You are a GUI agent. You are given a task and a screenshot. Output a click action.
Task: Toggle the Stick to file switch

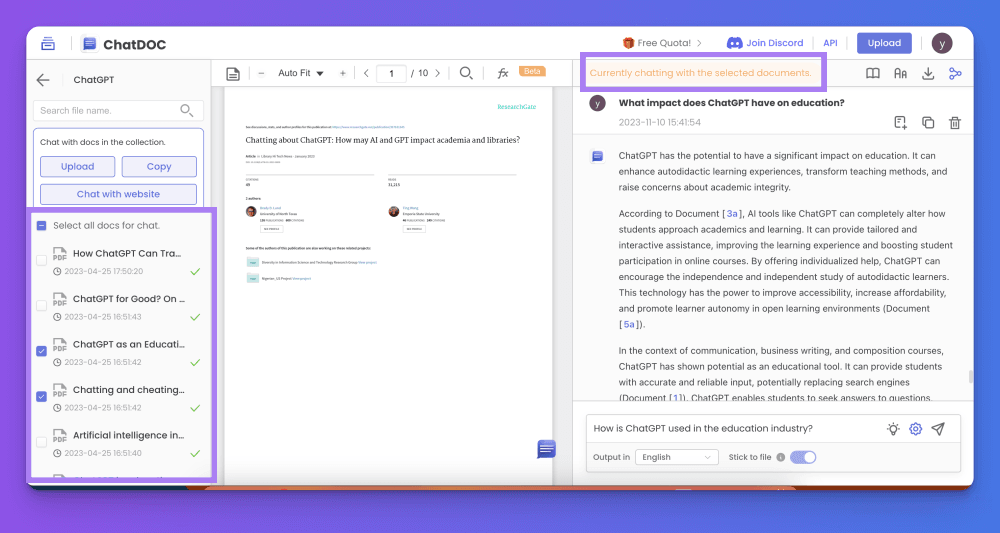[x=803, y=457]
